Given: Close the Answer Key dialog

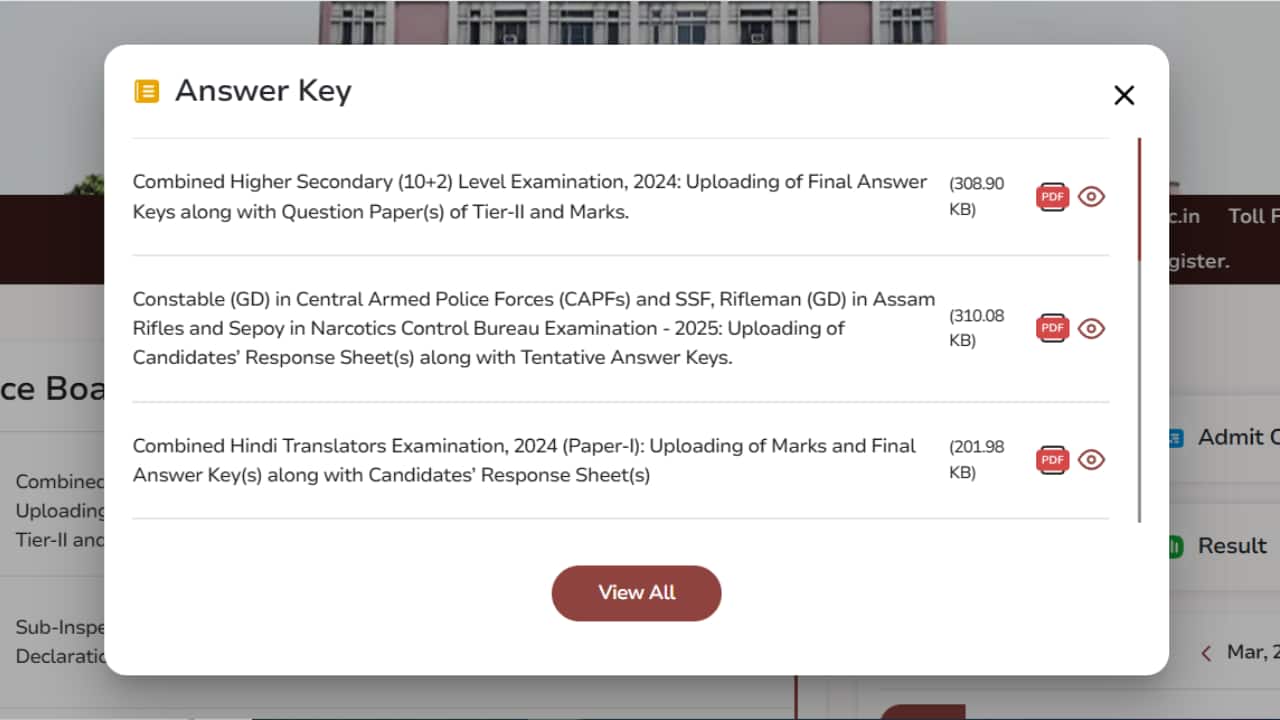Looking at the screenshot, I should (1124, 95).
